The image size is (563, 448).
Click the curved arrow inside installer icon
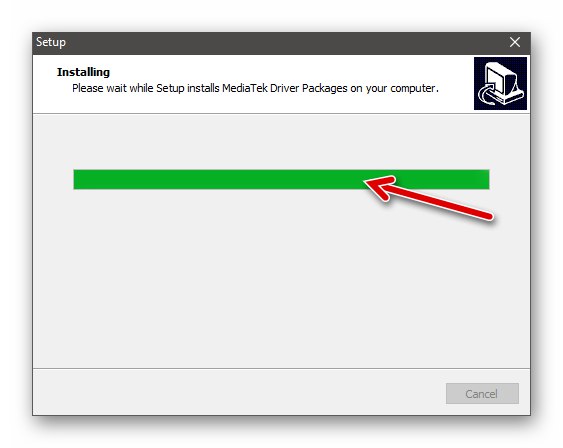[x=485, y=95]
